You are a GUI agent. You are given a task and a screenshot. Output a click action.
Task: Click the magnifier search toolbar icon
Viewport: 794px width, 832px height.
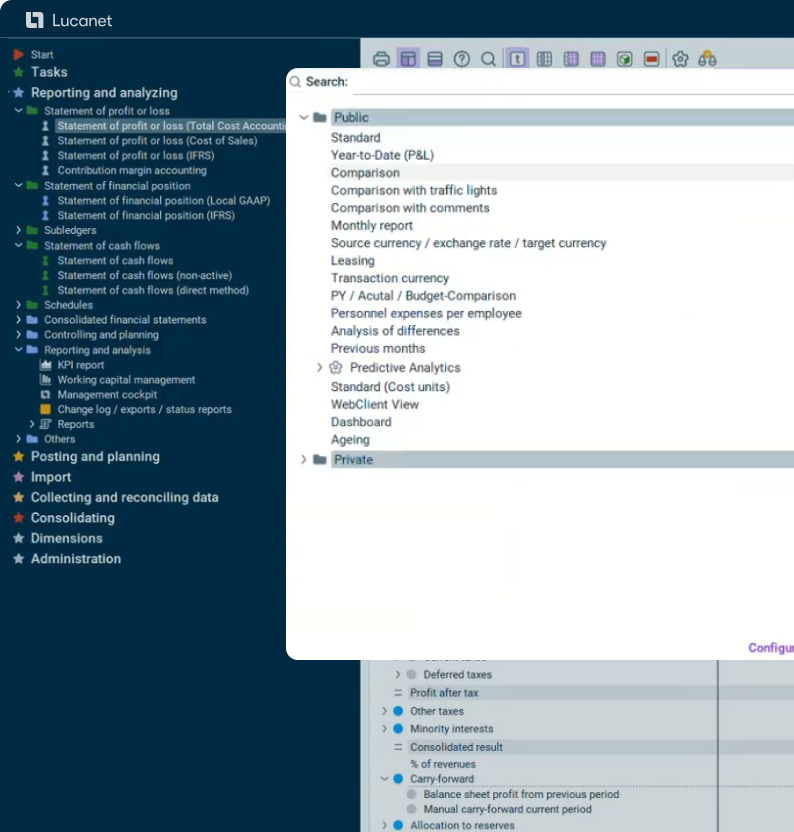[488, 59]
